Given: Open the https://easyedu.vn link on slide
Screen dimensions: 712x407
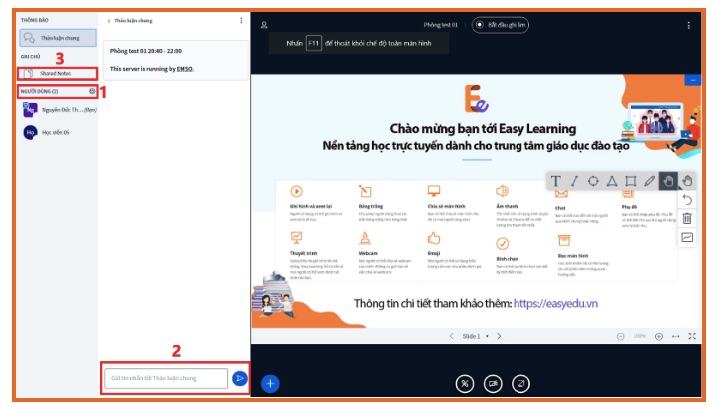Looking at the screenshot, I should pyautogui.click(x=556, y=303).
